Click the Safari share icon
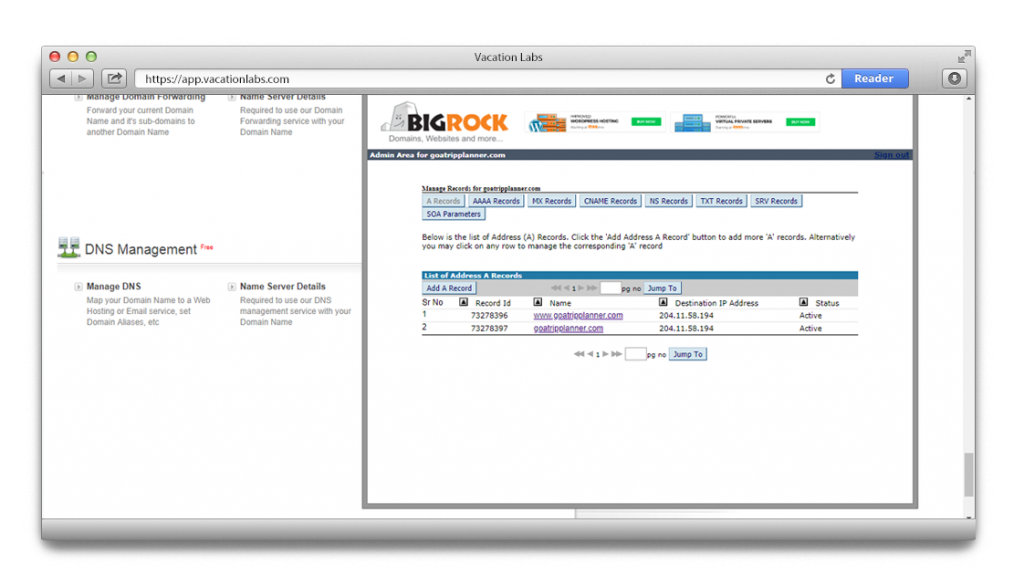This screenshot has height=586, width=1024. point(114,79)
